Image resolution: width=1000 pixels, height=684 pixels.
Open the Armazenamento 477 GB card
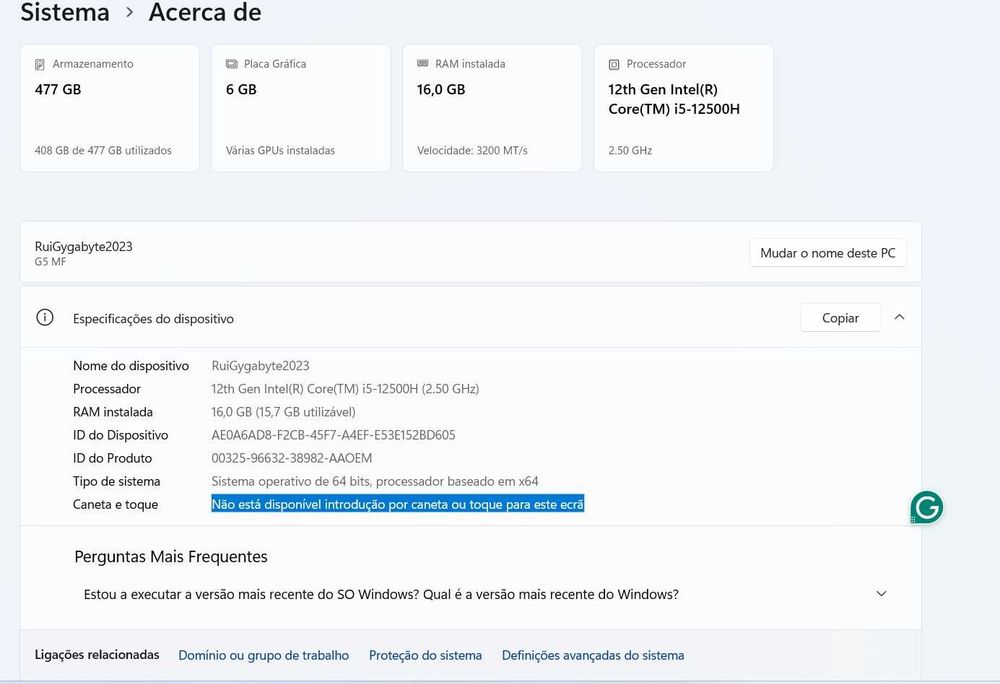pyautogui.click(x=110, y=108)
